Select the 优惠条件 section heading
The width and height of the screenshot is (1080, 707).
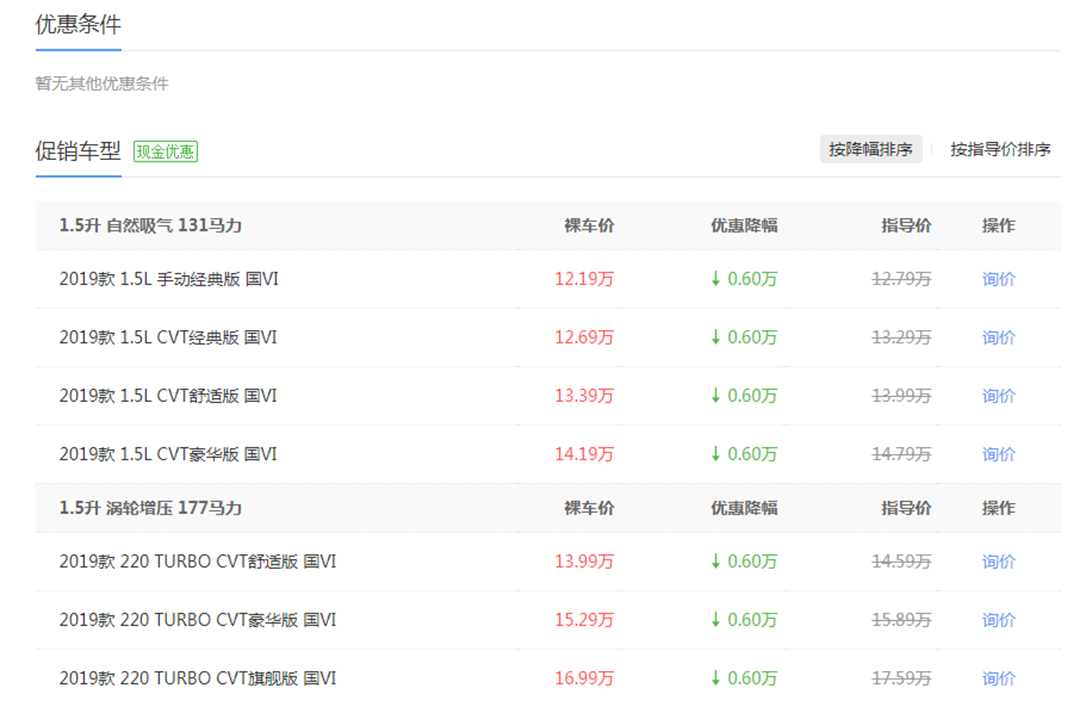coord(78,25)
